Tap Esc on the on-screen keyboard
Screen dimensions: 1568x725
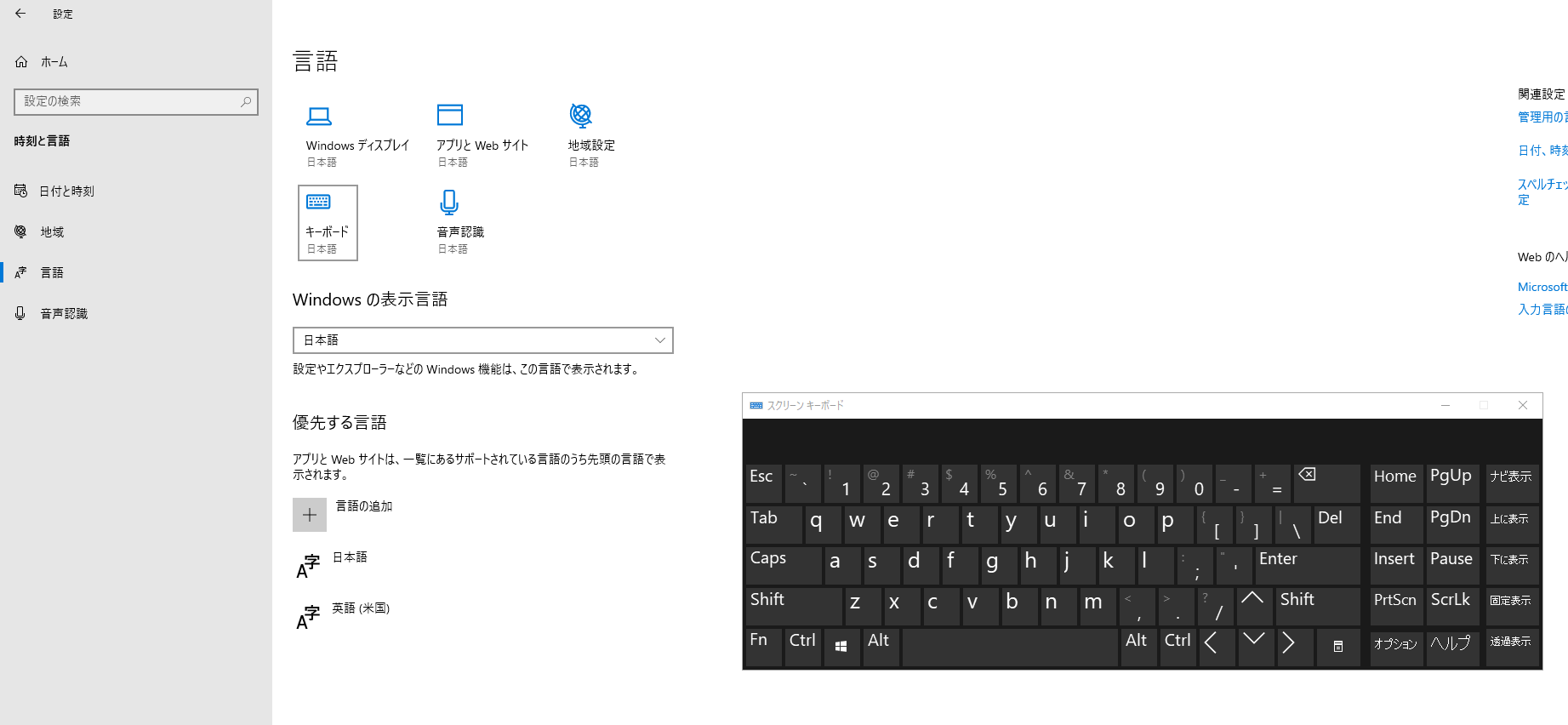point(763,483)
